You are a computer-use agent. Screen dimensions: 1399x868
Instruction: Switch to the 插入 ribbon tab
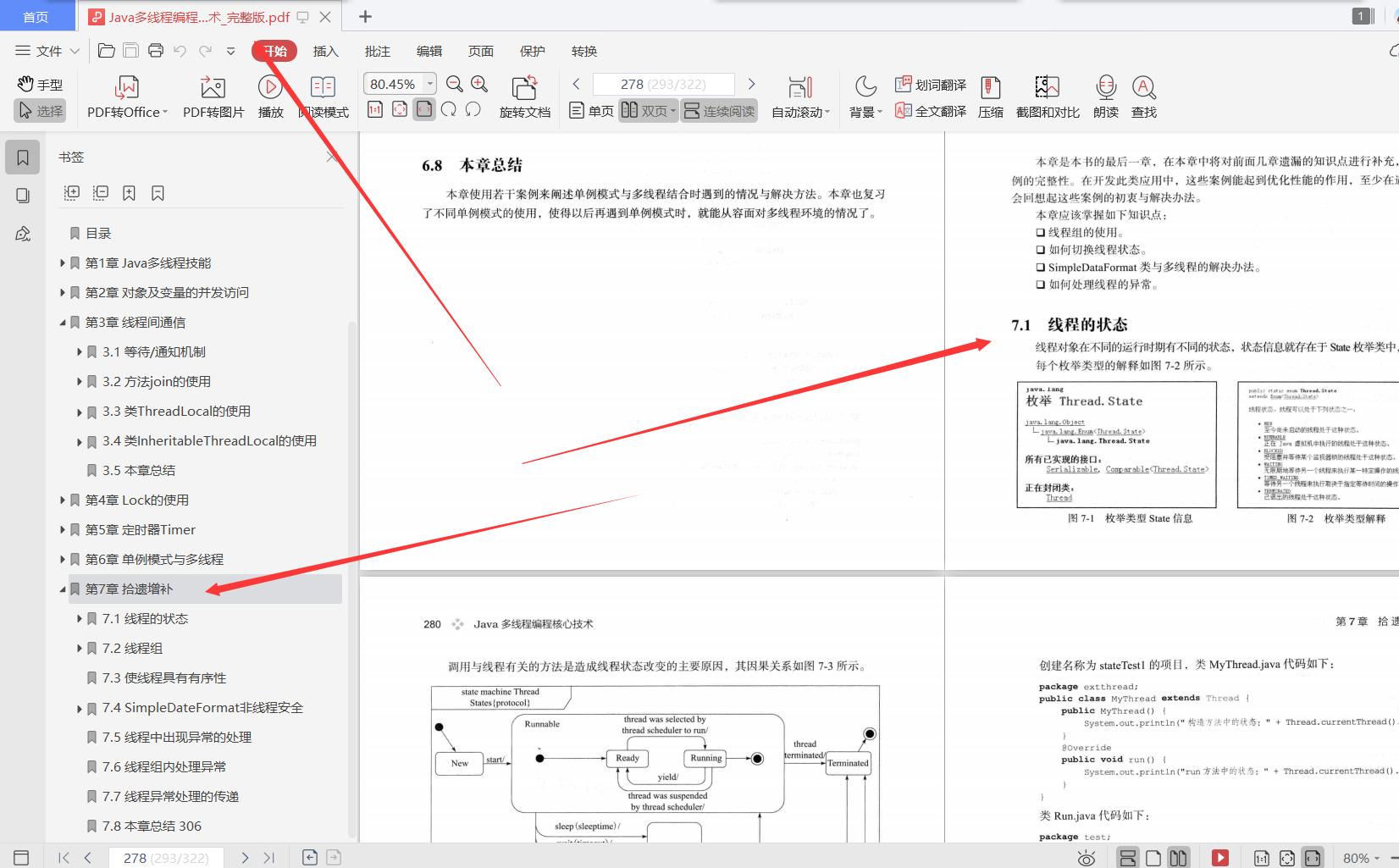pos(326,51)
